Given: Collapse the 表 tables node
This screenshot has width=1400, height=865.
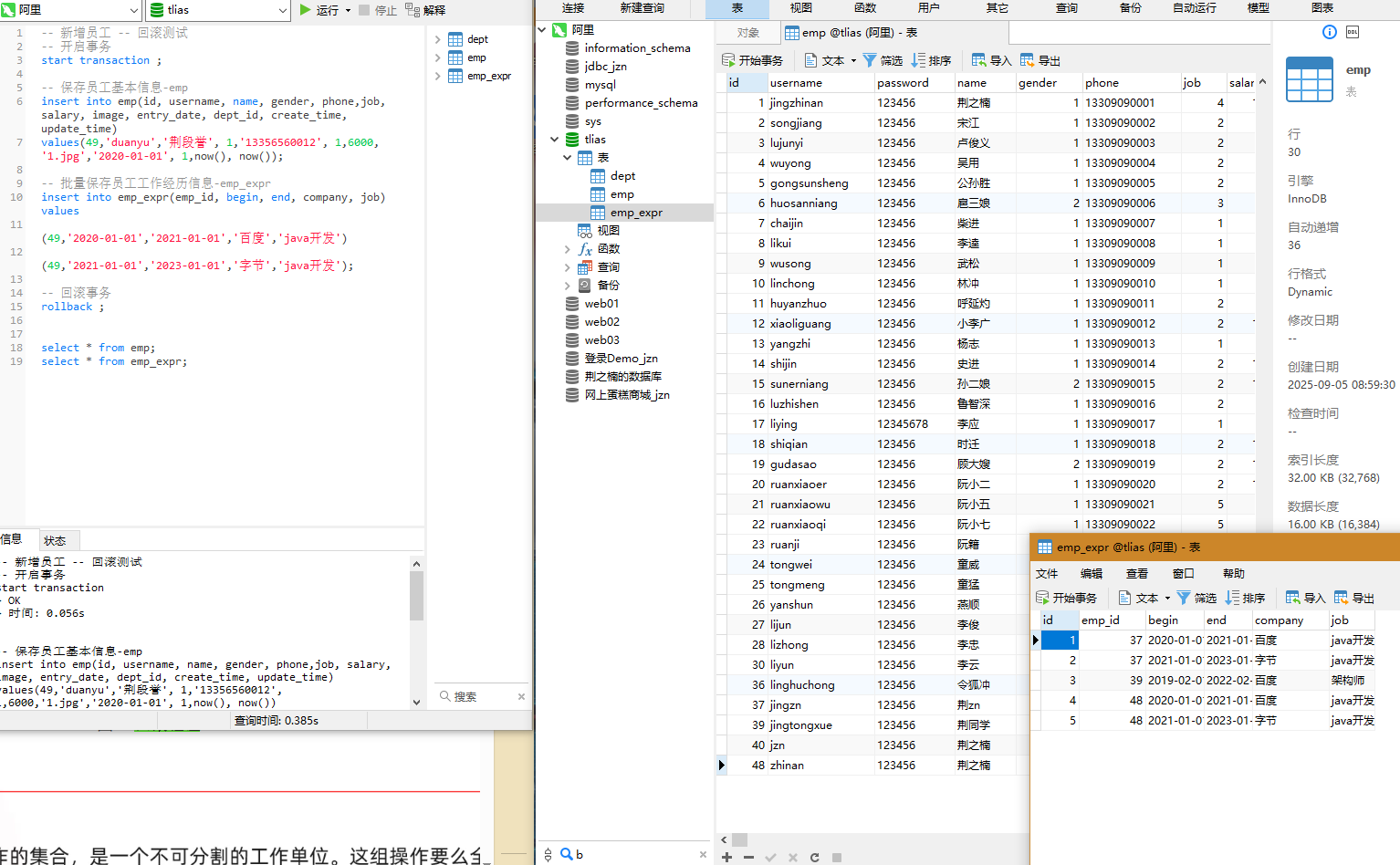Looking at the screenshot, I should 568,158.
